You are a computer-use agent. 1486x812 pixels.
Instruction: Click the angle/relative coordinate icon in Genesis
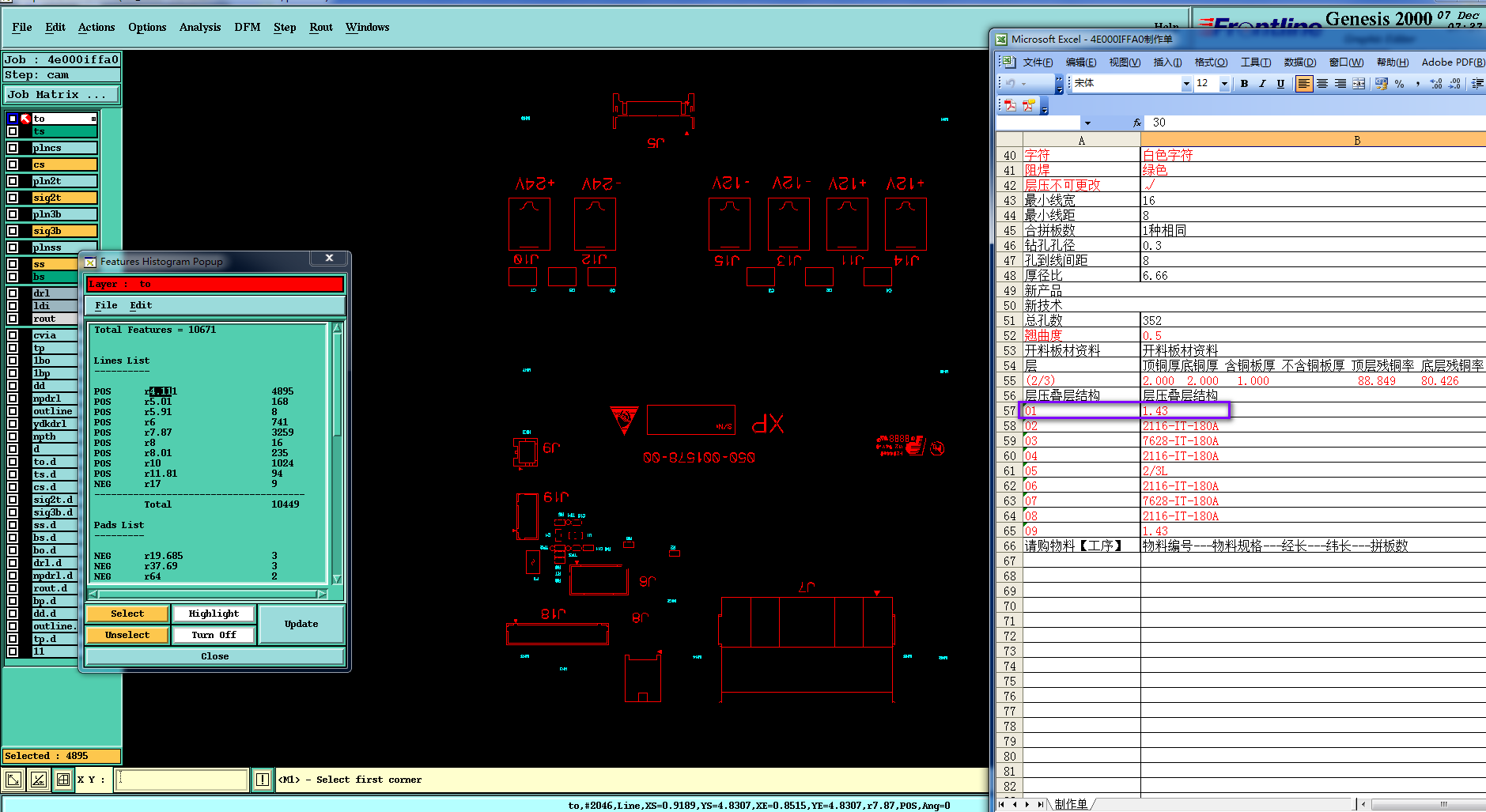(38, 780)
